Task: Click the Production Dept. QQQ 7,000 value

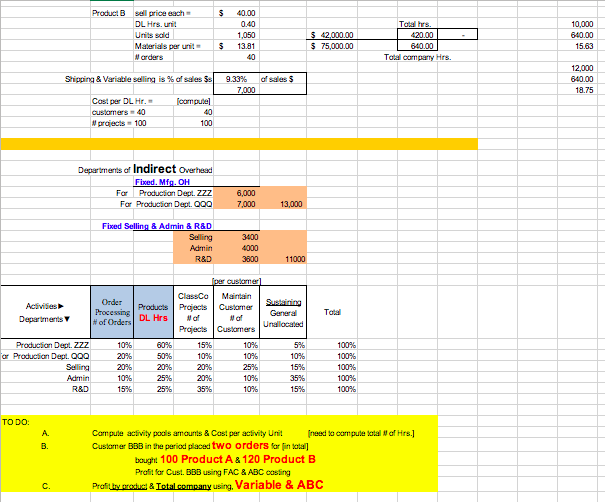Action: coord(246,204)
